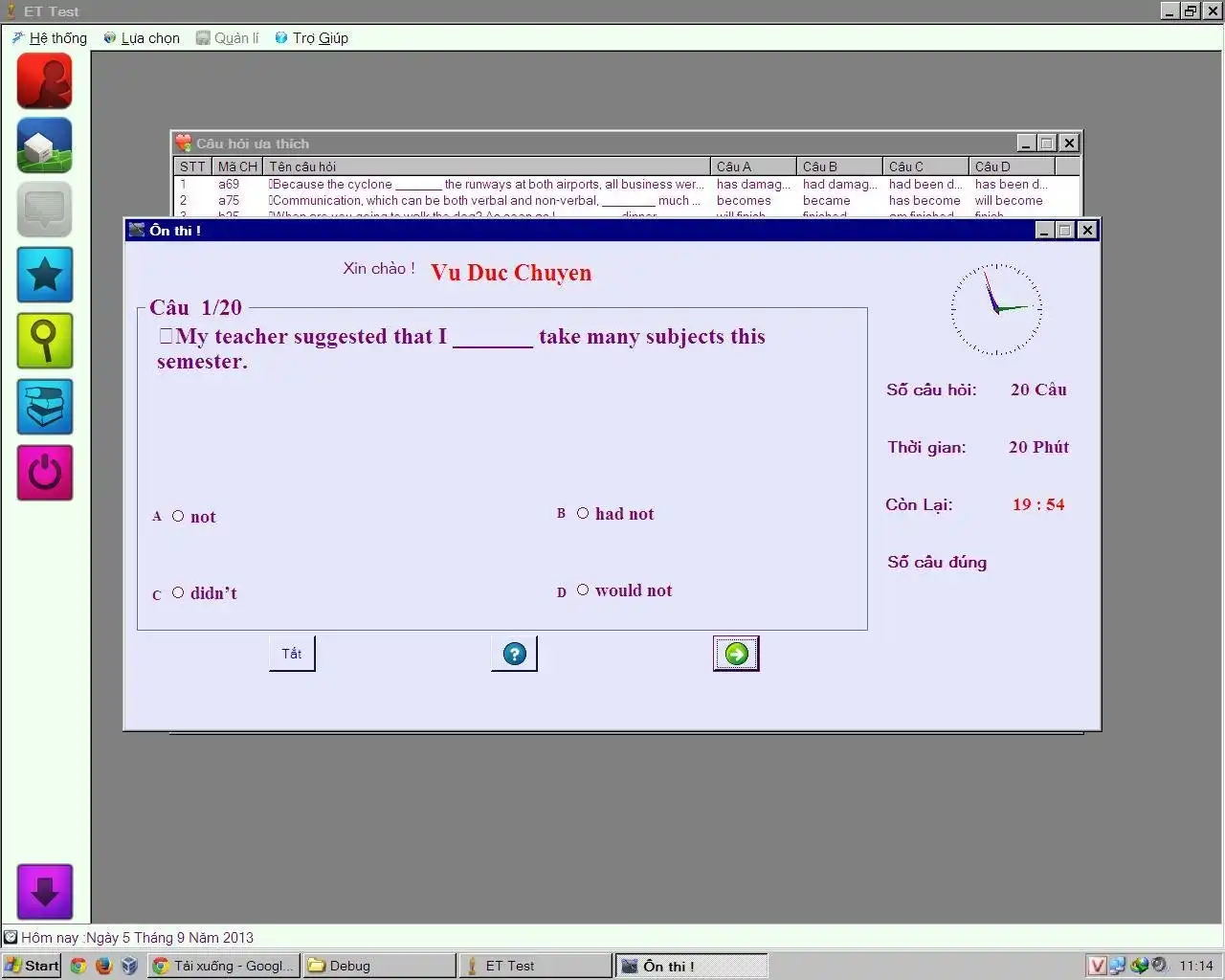Click the analog clock in exam window
This screenshot has width=1225, height=980.
[x=996, y=309]
